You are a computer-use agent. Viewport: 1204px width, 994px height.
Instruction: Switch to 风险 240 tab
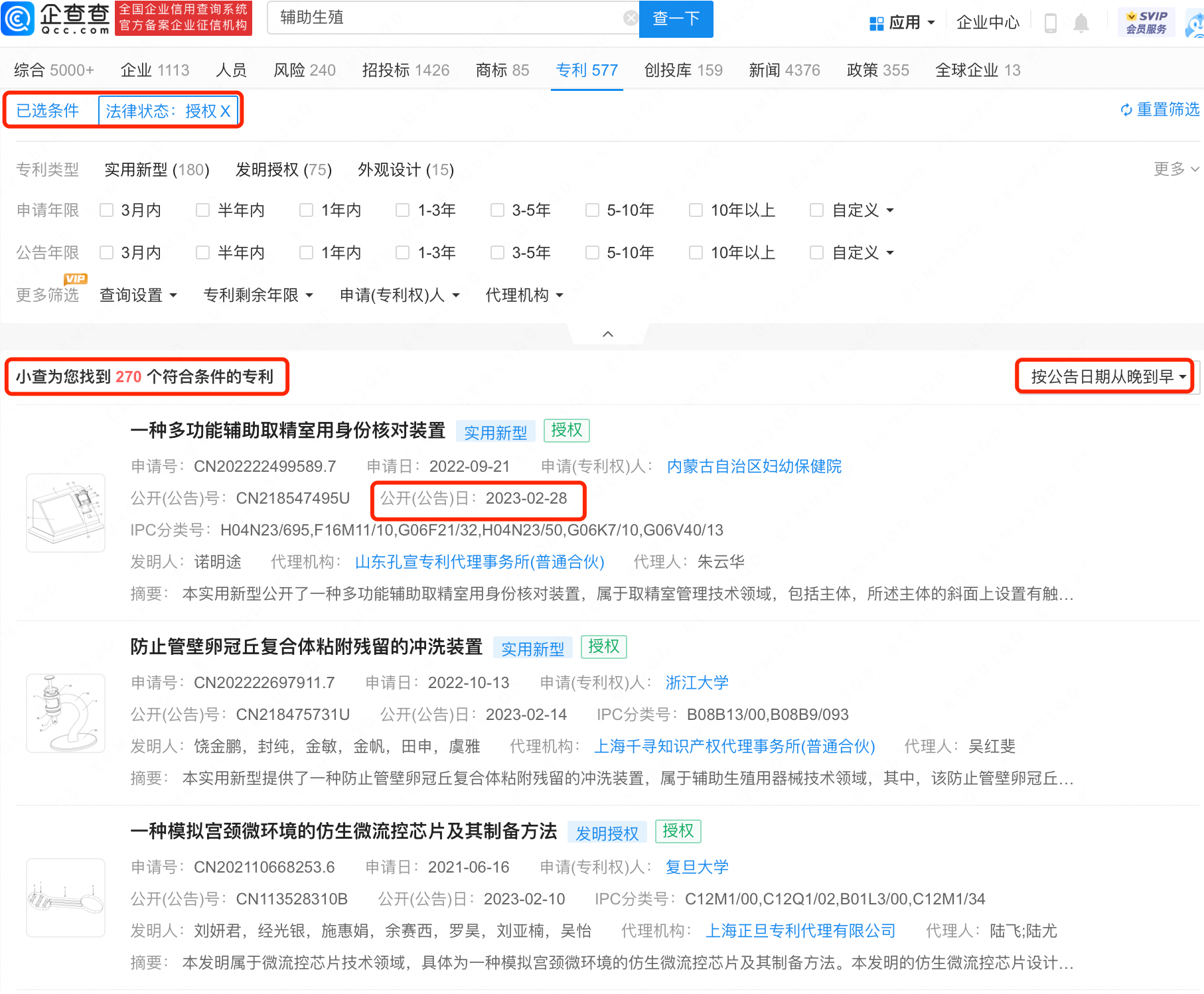tap(305, 70)
